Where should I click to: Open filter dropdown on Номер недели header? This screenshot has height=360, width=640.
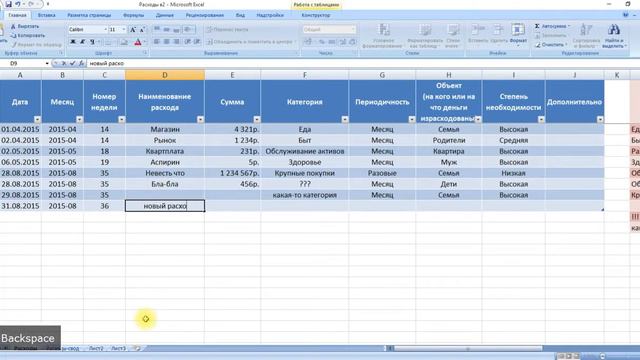tap(121, 120)
